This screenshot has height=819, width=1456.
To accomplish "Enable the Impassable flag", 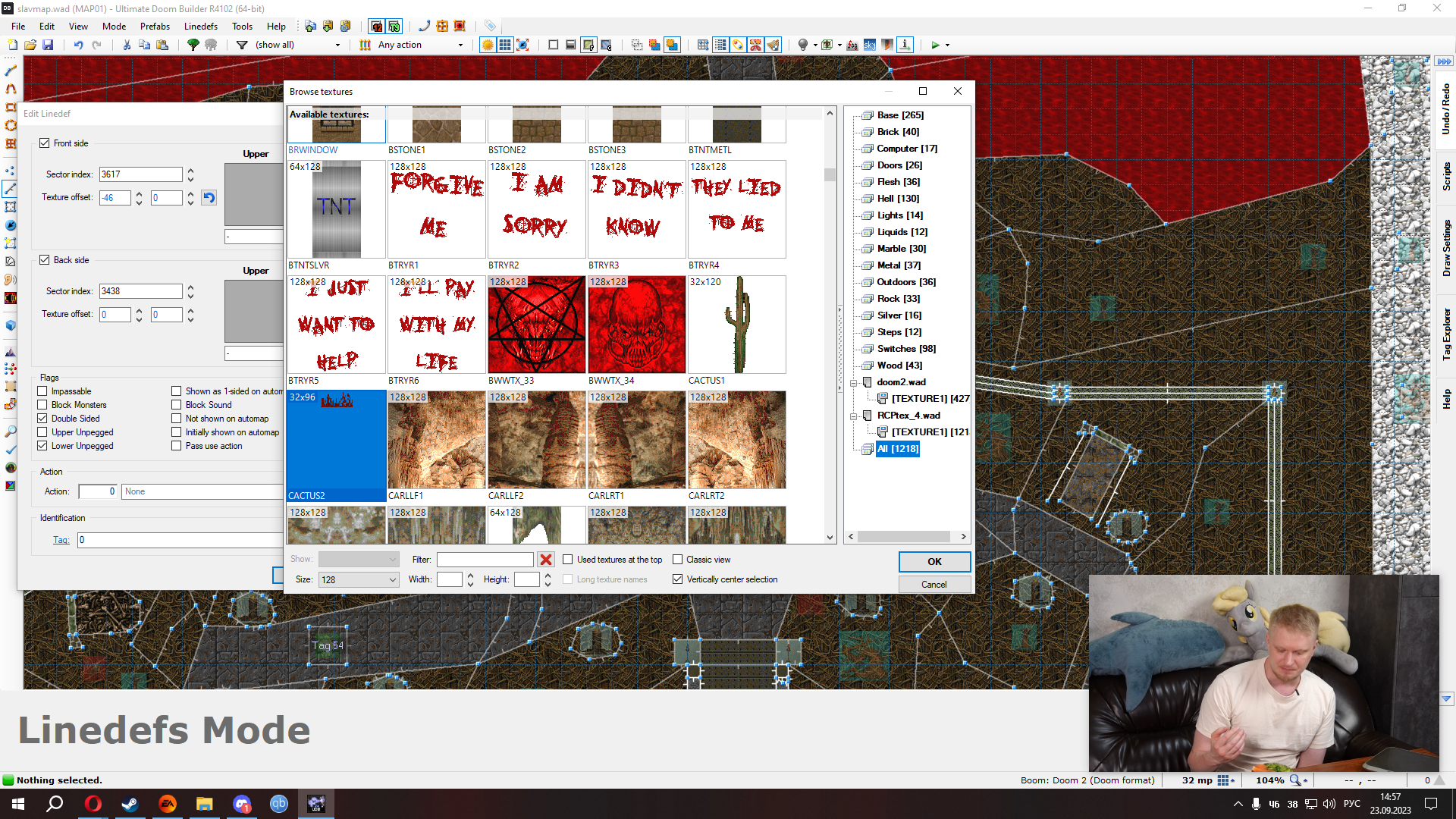I will [43, 391].
